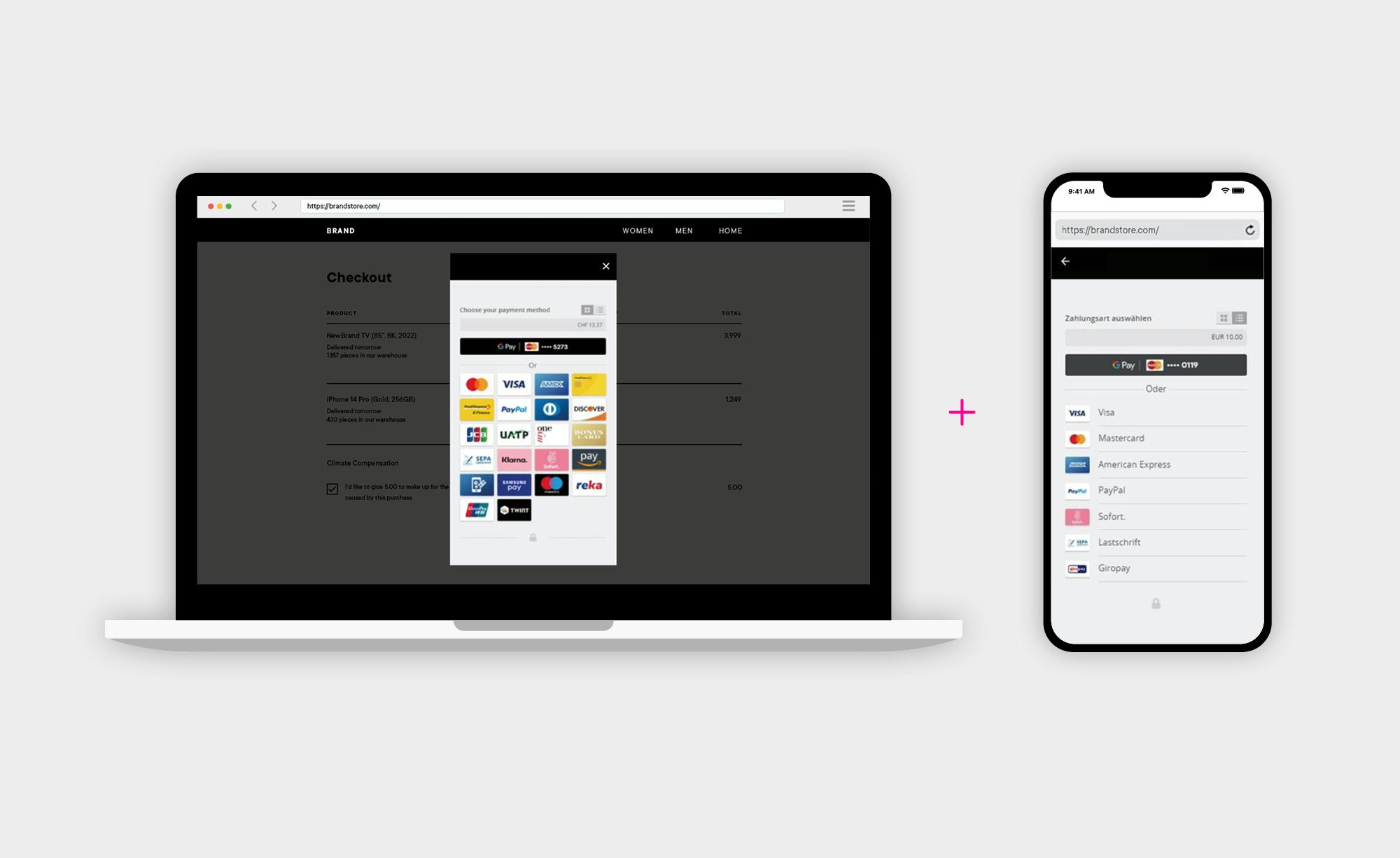Screen dimensions: 1400x858
Task: Open Women navigation menu item
Action: 636,231
